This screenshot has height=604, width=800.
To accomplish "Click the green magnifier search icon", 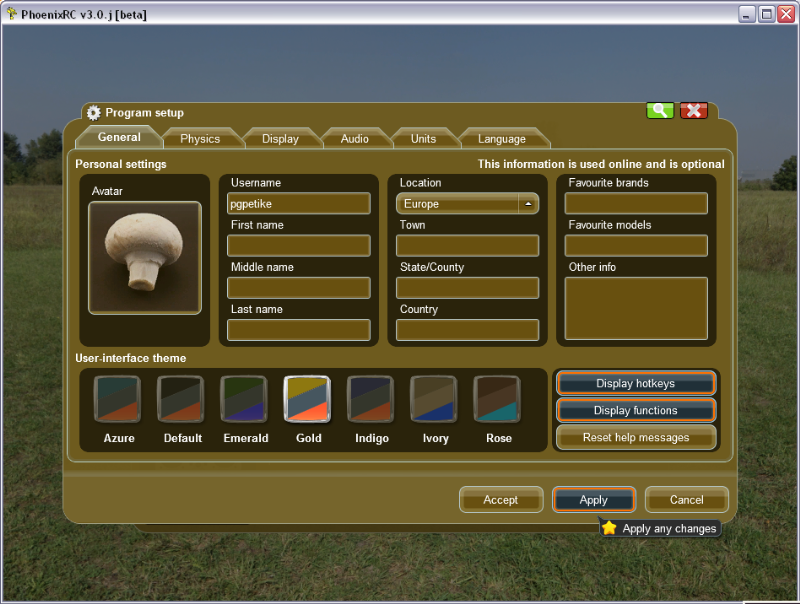I will coord(660,111).
